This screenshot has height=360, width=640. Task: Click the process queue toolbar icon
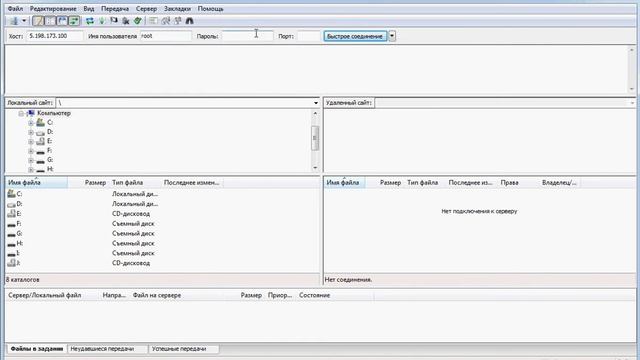pos(102,21)
